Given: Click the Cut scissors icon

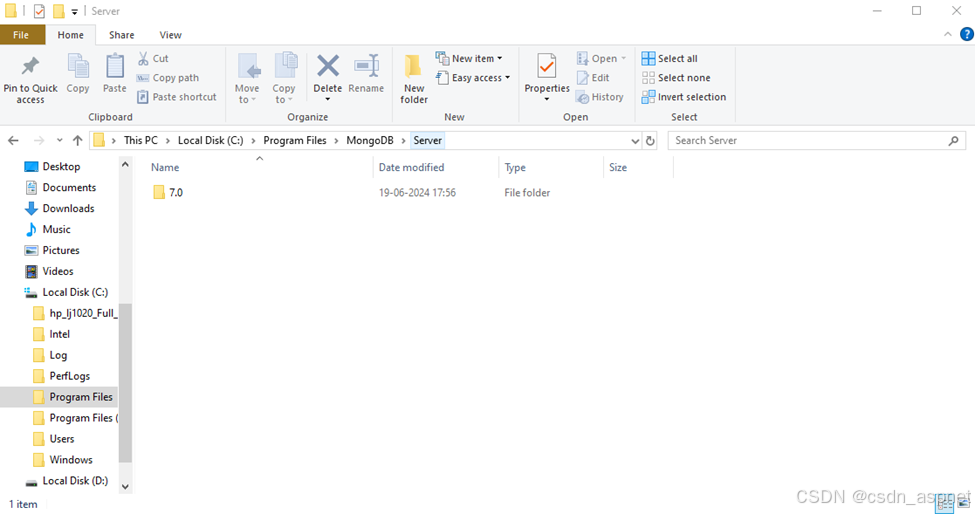Looking at the screenshot, I should click(144, 58).
